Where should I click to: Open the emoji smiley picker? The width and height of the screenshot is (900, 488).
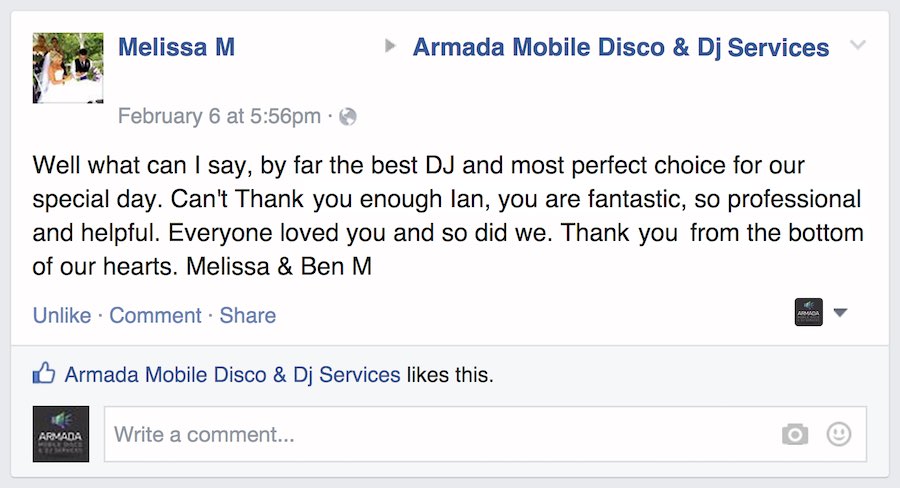click(x=839, y=434)
